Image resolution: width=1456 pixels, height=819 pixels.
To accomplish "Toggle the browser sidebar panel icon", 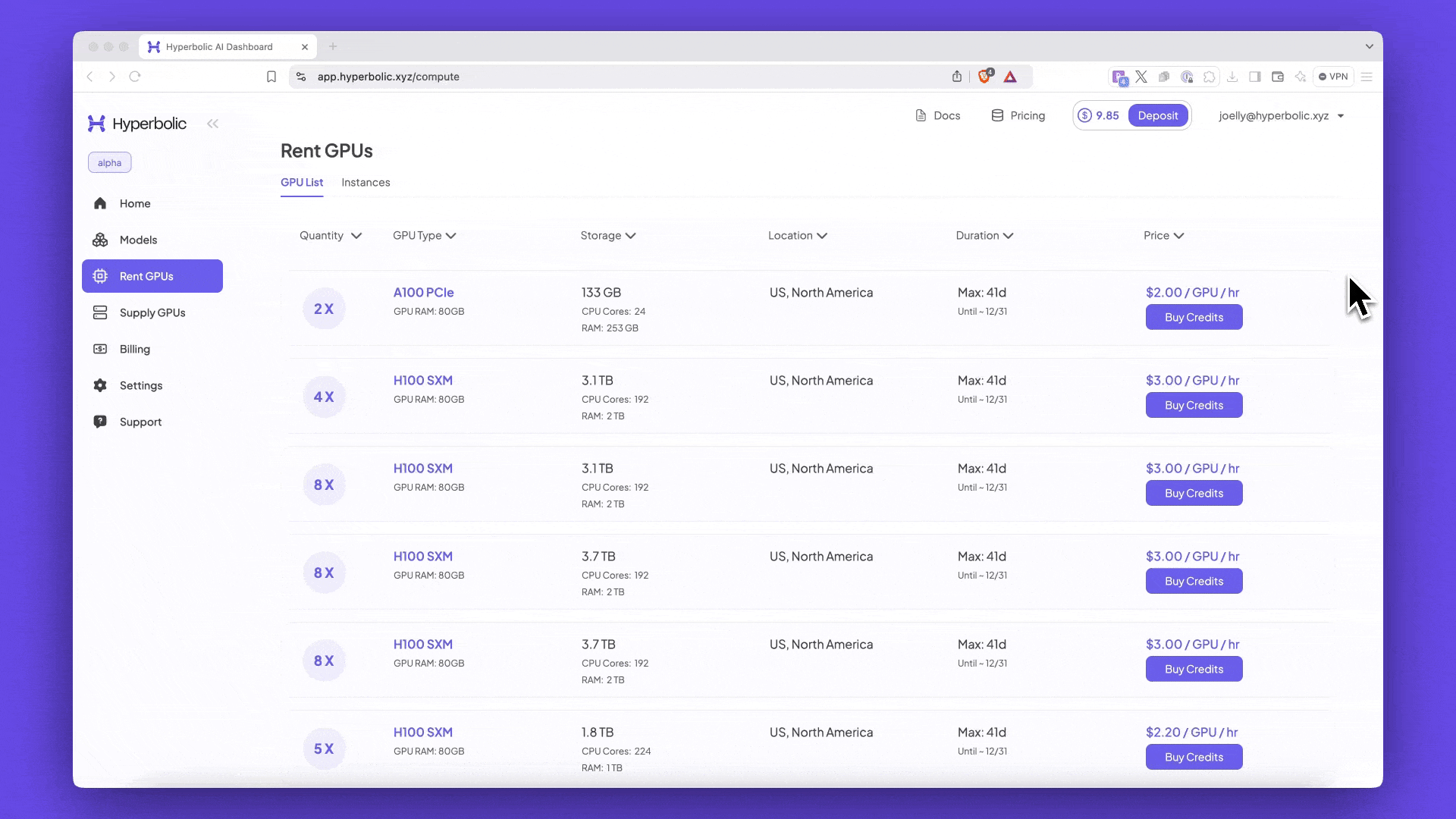I will tap(1255, 77).
